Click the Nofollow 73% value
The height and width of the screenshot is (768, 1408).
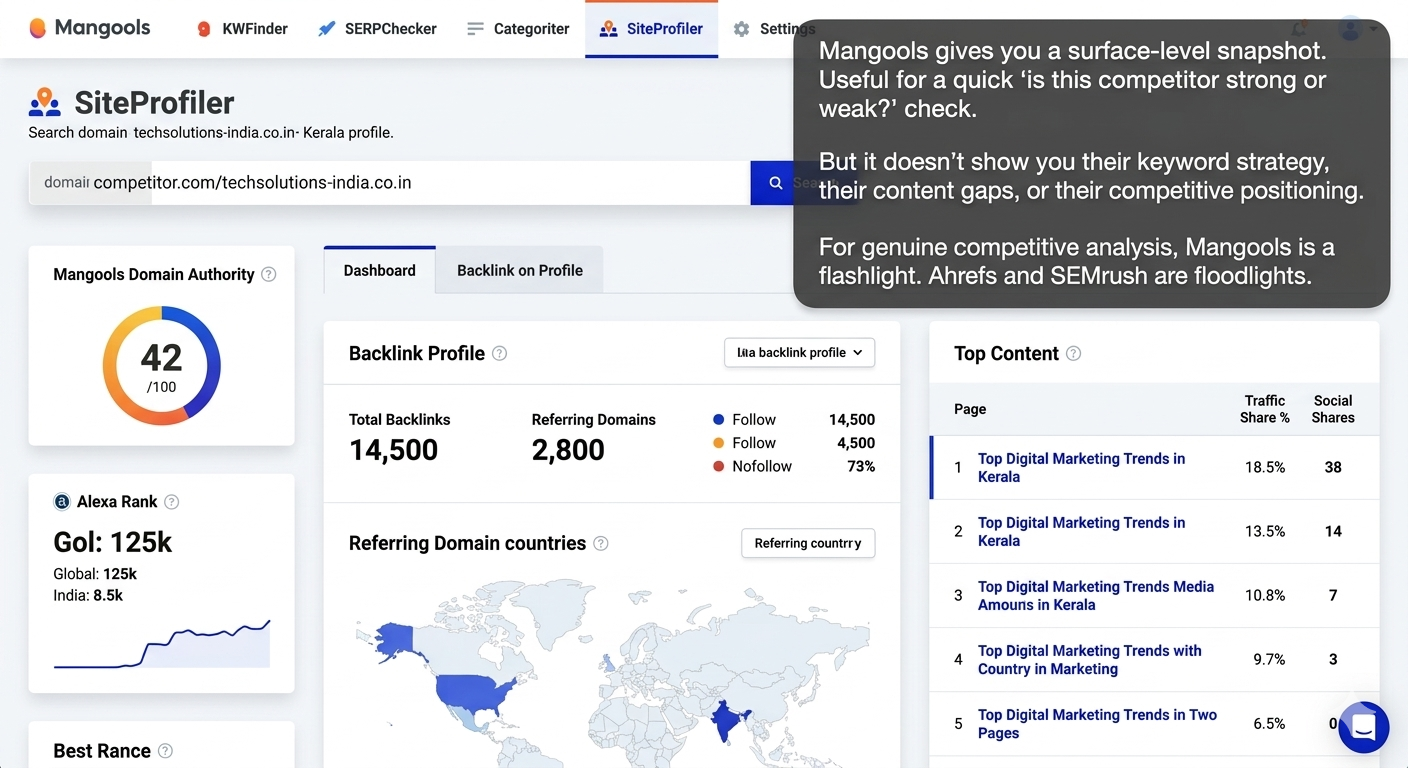(859, 466)
